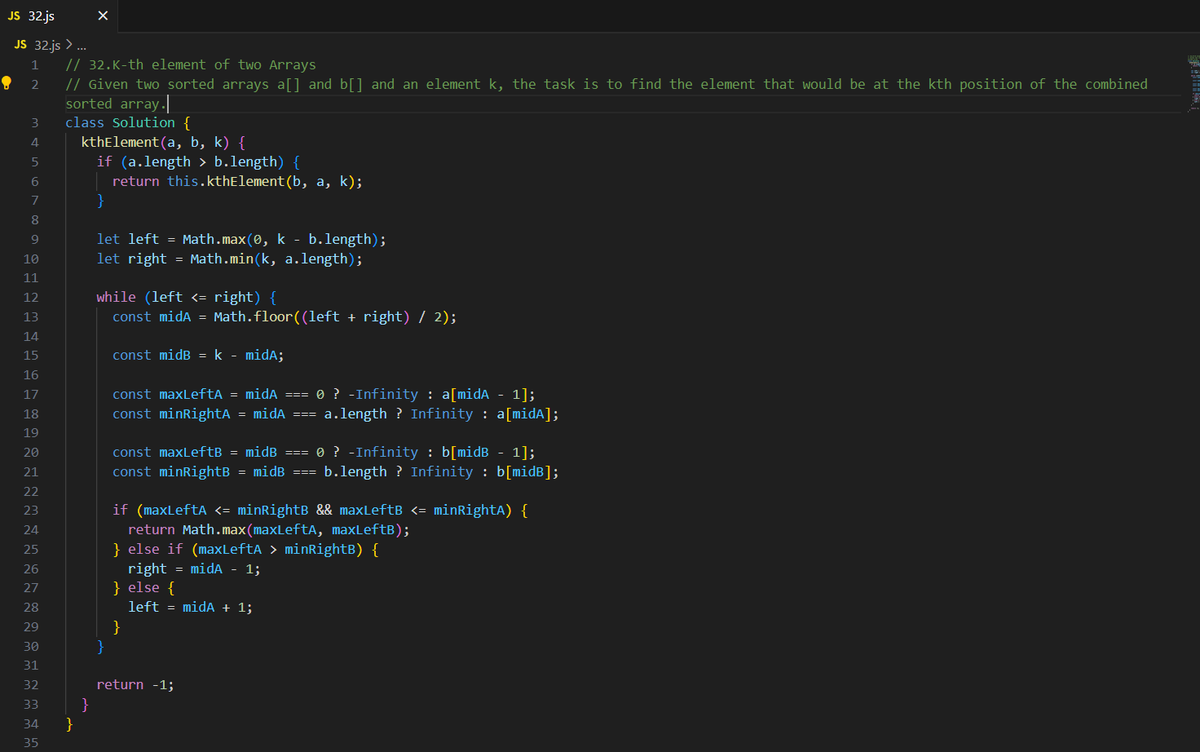
Task: Click the '// 32.K-th element of two Arrays' comment
Action: click(x=190, y=64)
